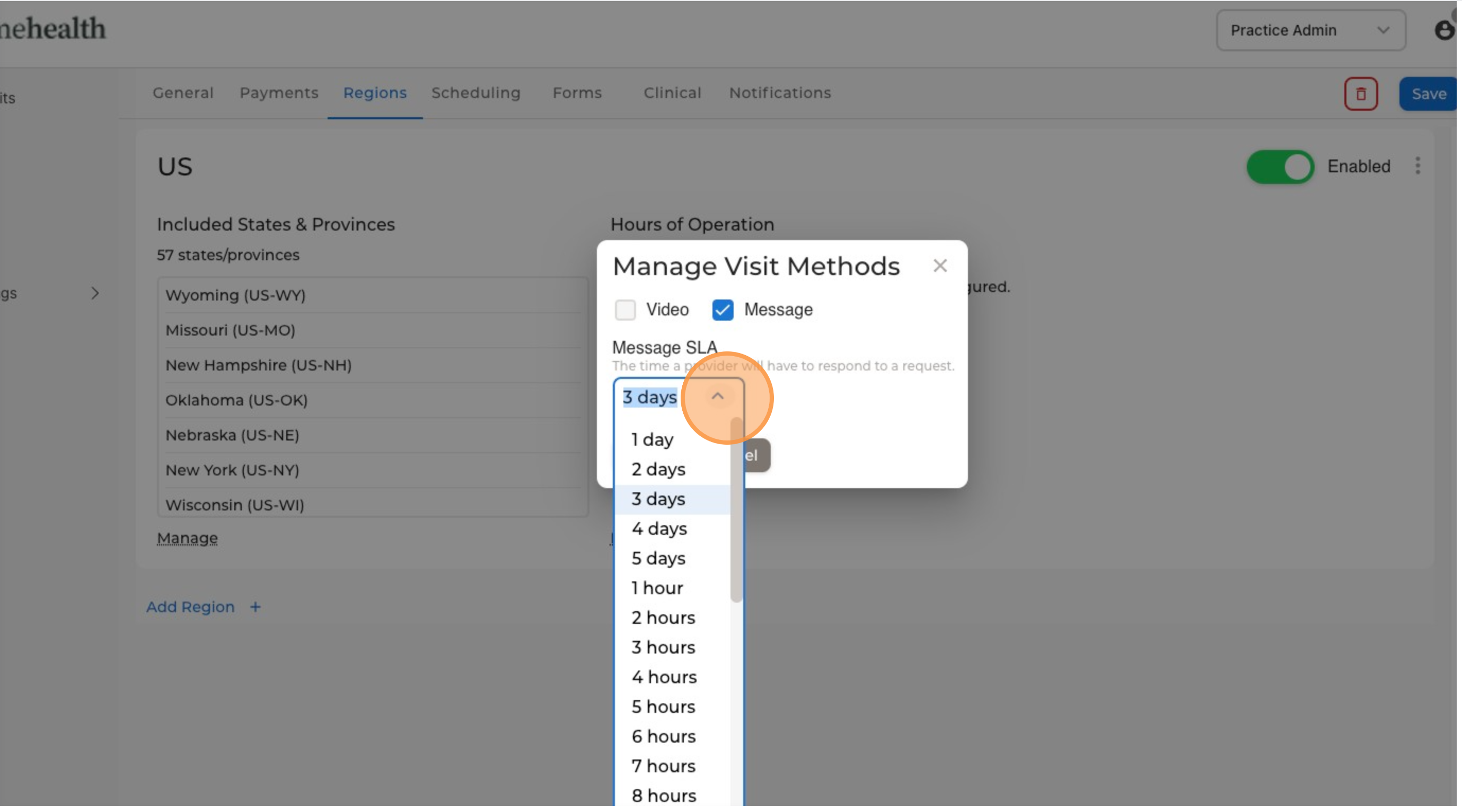
Task: Open the Forms tab
Action: (x=578, y=93)
